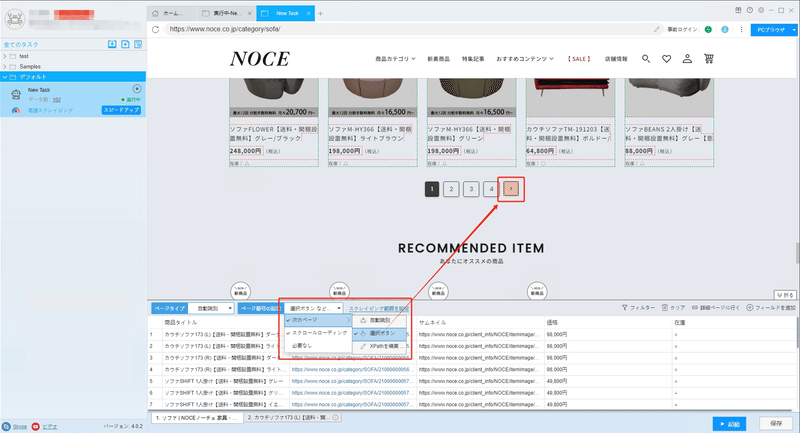Screen dimensions: 800x433
Task: Select スクロールローディング in the popup menu
Action: click(318, 333)
